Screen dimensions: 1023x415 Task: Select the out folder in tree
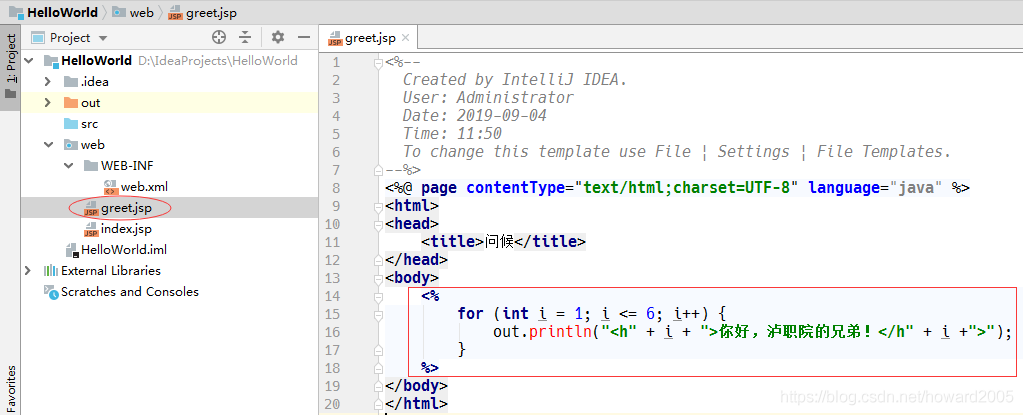[91, 102]
